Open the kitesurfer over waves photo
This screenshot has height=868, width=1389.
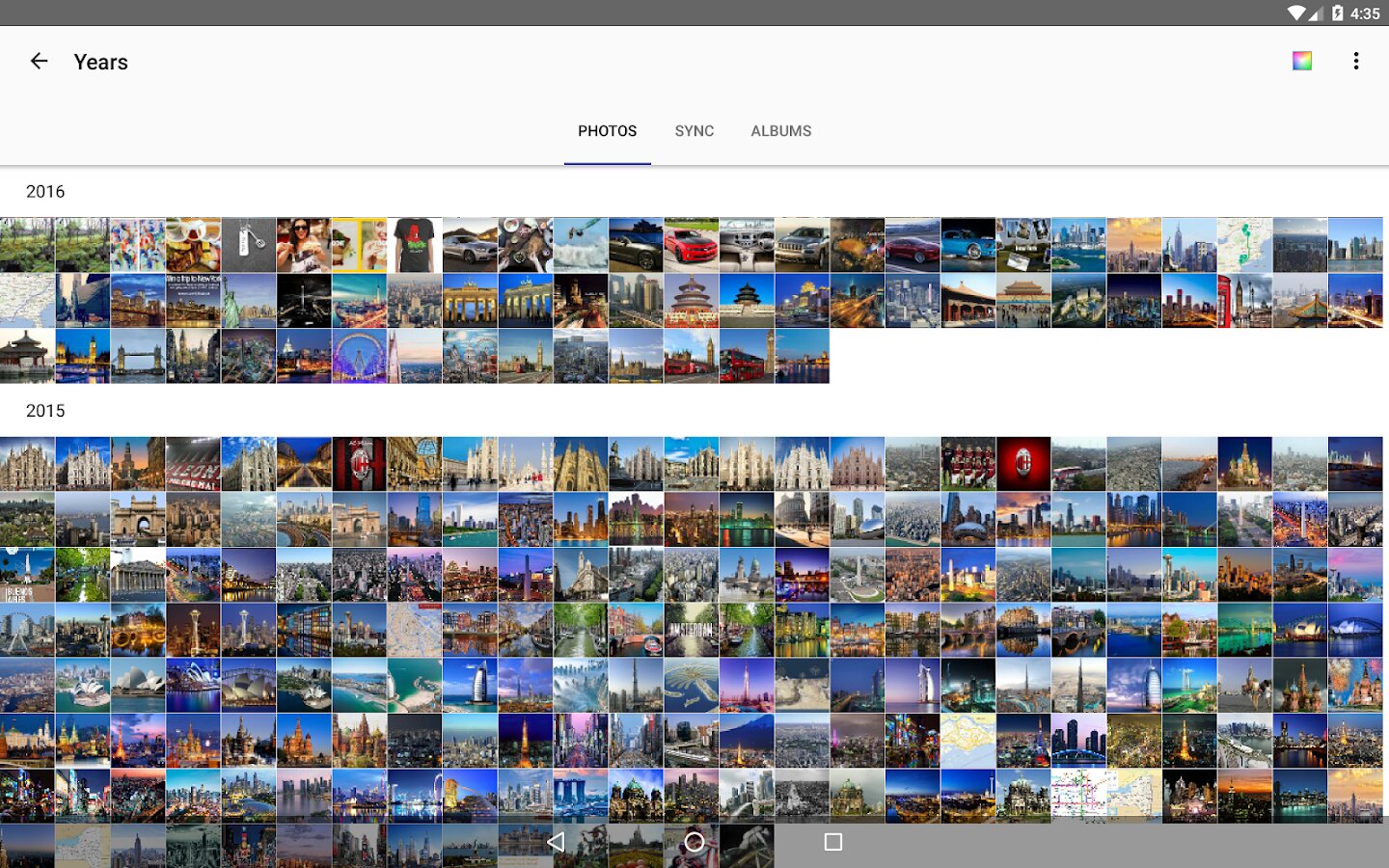(581, 245)
